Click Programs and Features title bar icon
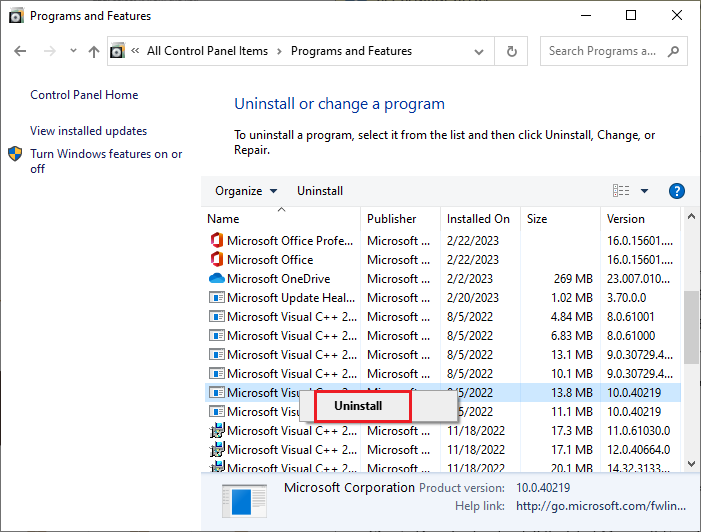This screenshot has width=701, height=532. tap(16, 16)
